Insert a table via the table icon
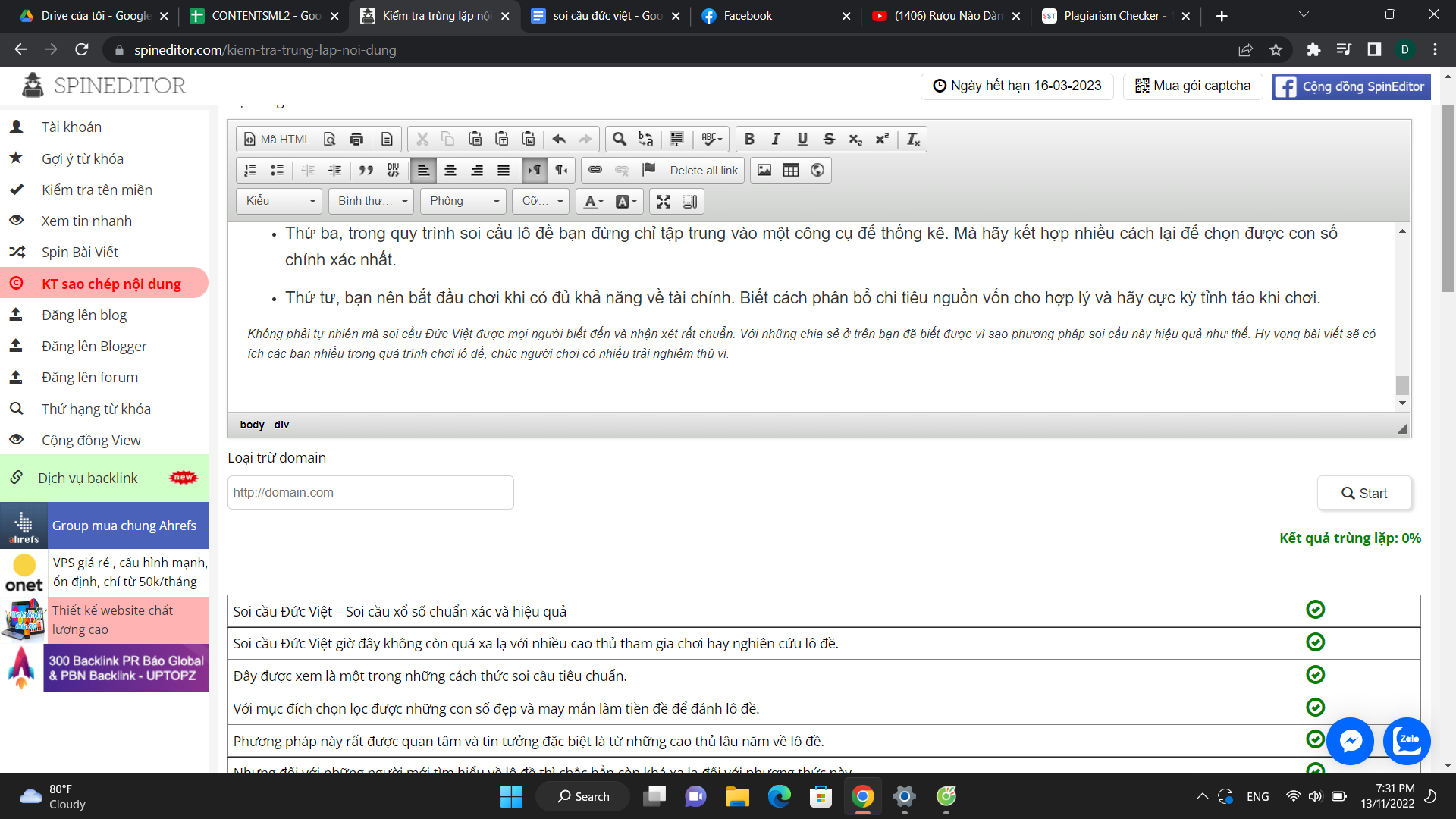 point(791,170)
